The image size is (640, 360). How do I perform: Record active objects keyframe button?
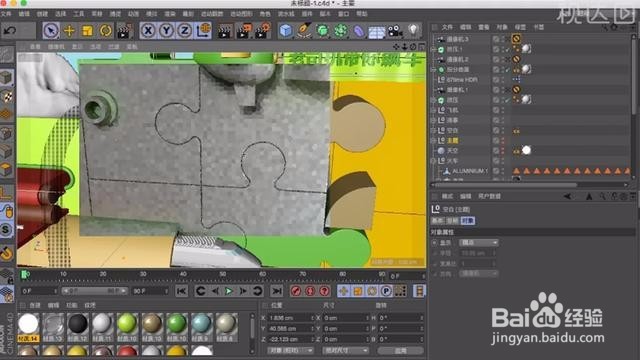click(x=296, y=291)
